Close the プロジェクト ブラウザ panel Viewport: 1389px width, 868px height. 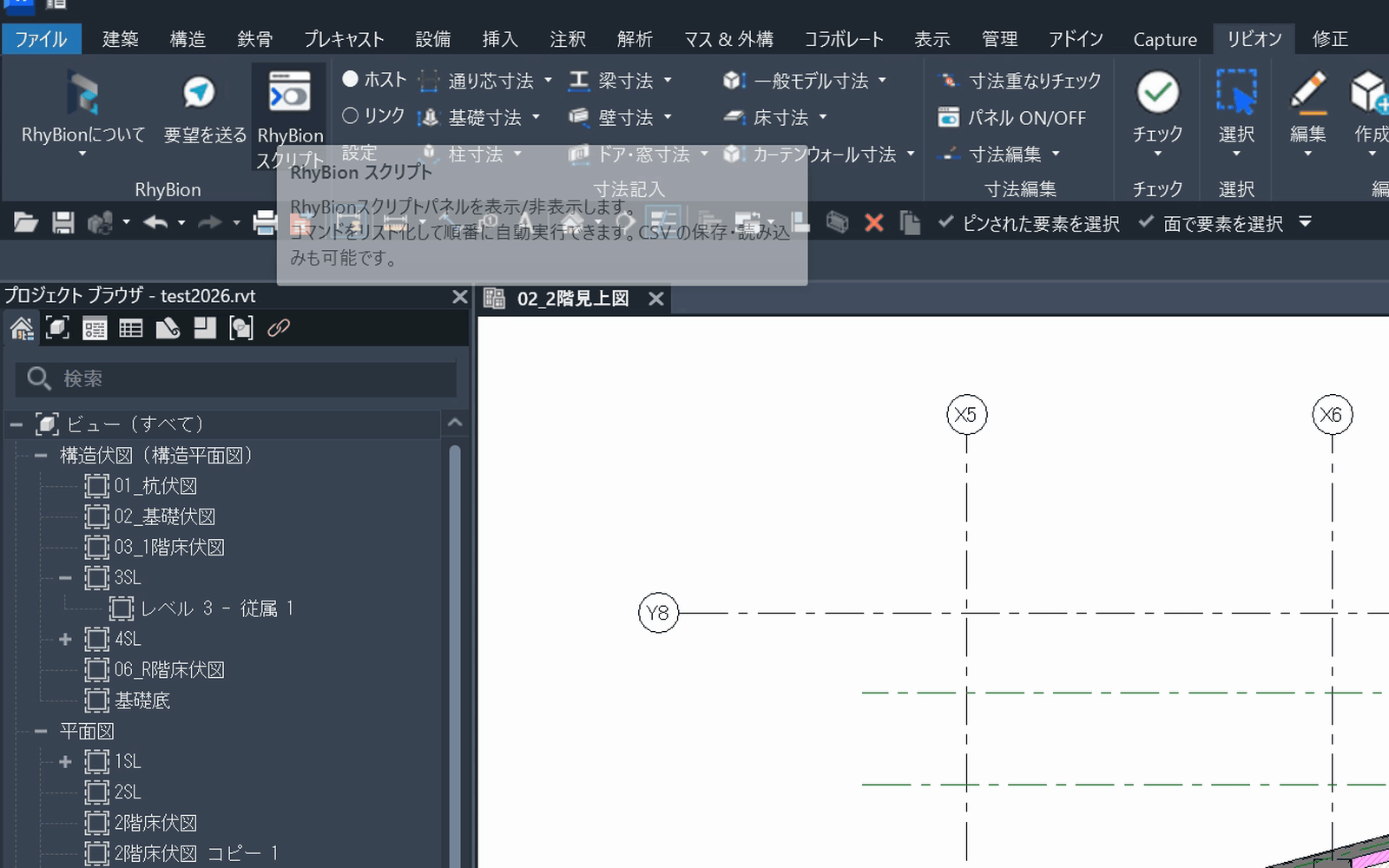pyautogui.click(x=460, y=297)
